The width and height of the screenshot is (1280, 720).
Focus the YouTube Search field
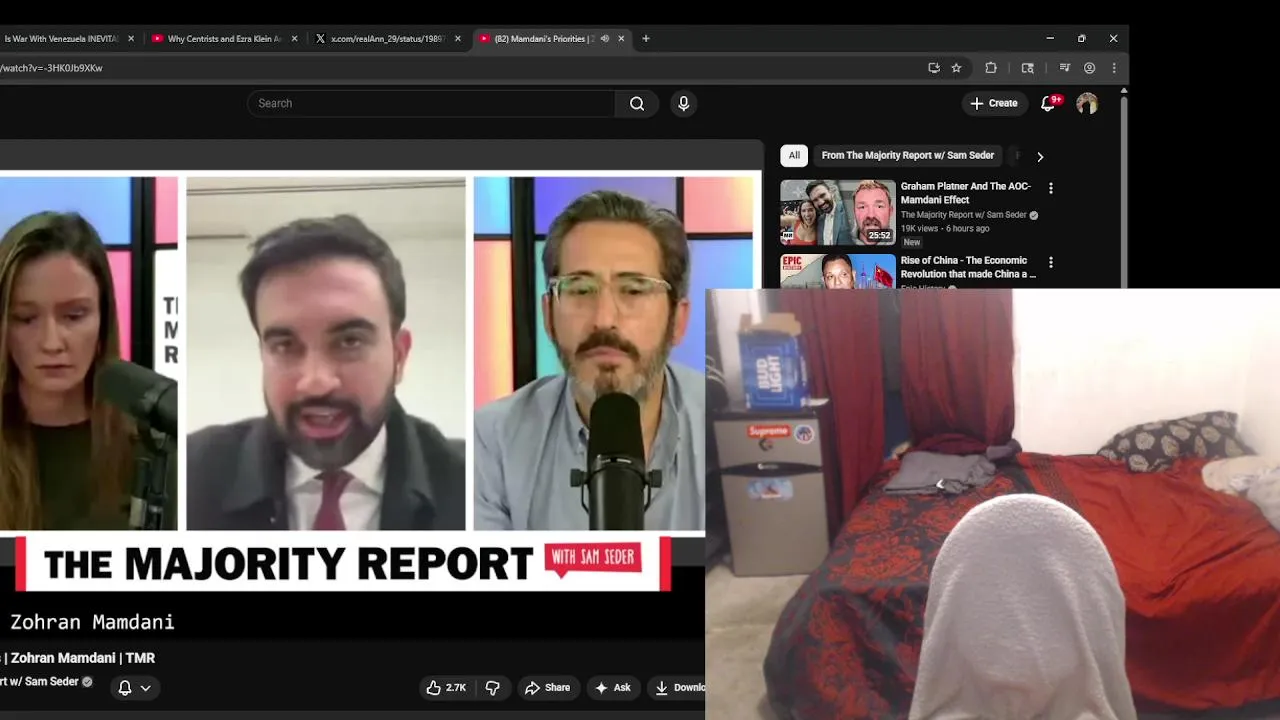click(x=431, y=103)
